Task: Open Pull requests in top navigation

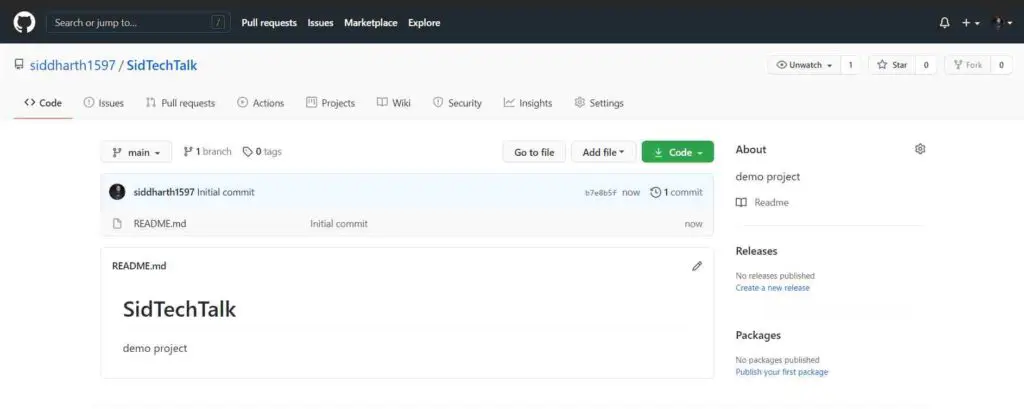Action: pos(269,22)
